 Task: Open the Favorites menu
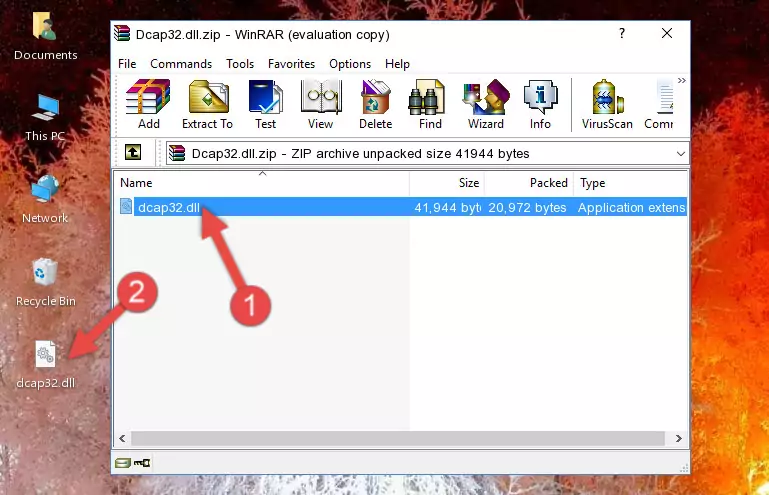291,64
